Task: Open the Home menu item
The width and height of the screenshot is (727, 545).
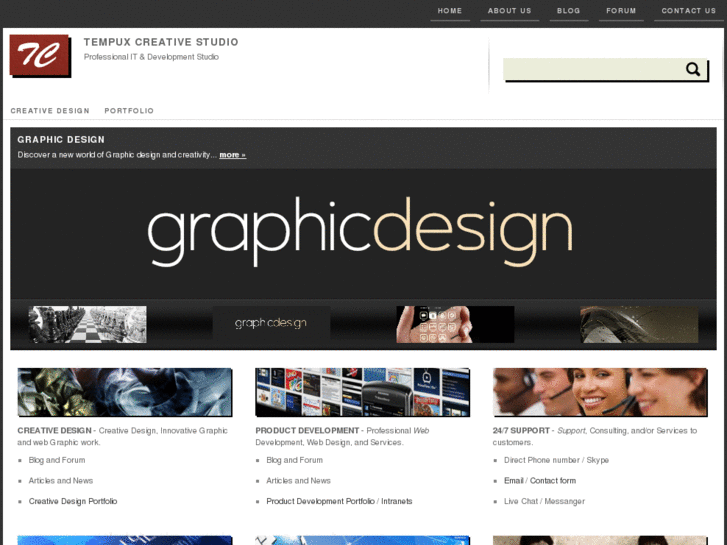Action: point(450,11)
